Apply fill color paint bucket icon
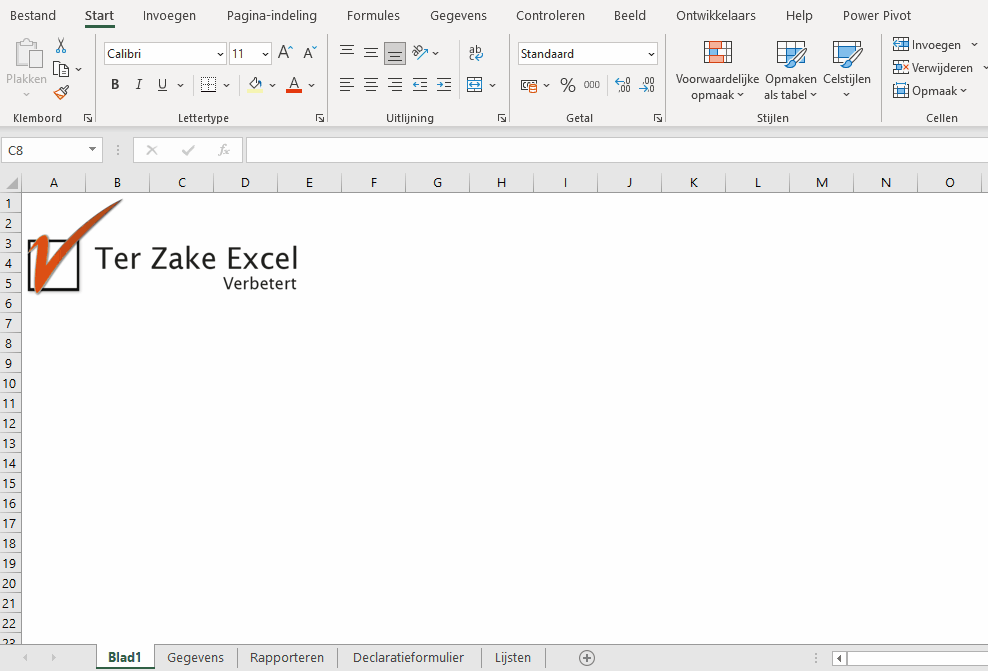This screenshot has height=671, width=988. [255, 84]
